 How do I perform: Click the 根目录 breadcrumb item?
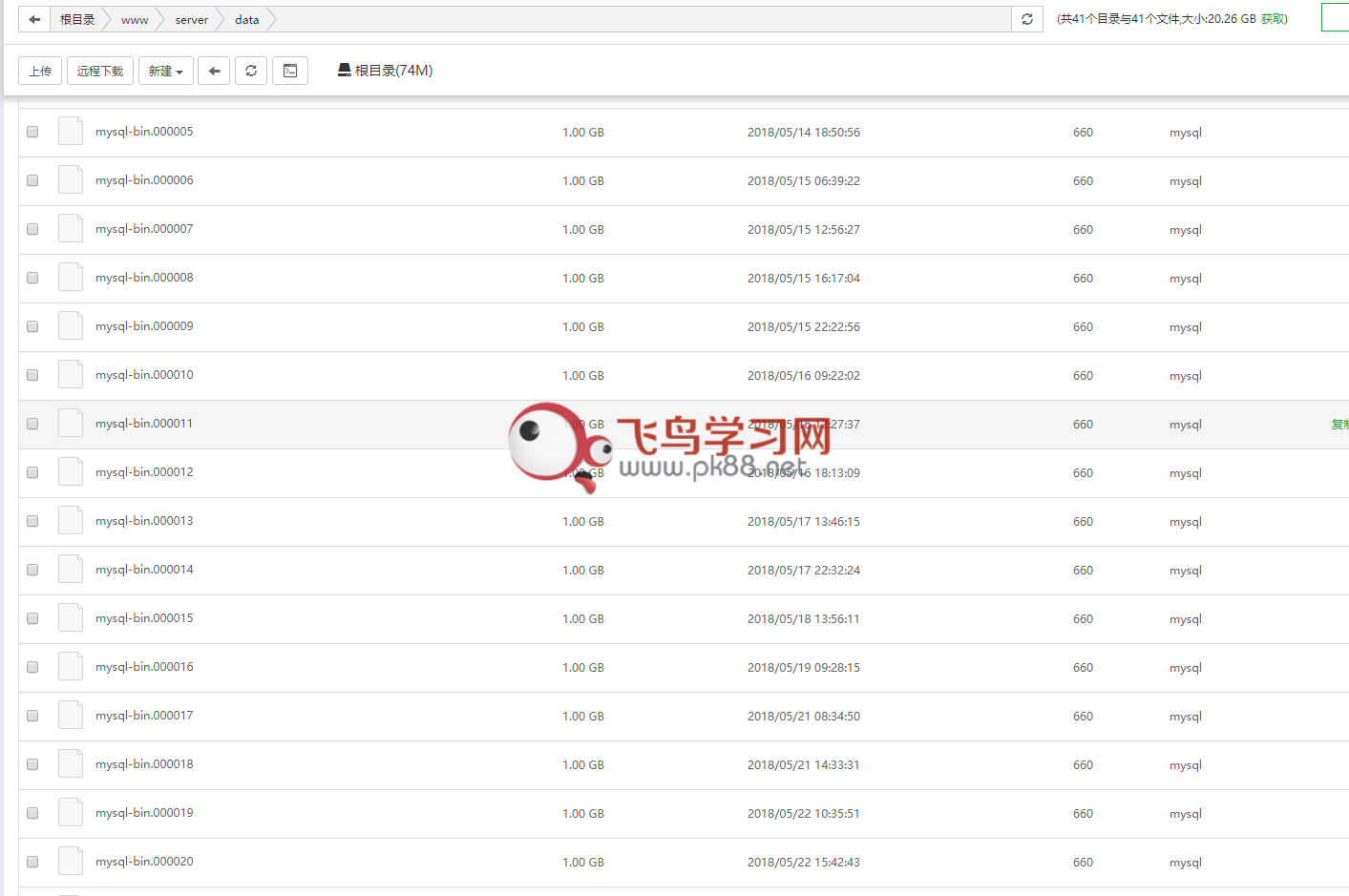click(x=77, y=19)
